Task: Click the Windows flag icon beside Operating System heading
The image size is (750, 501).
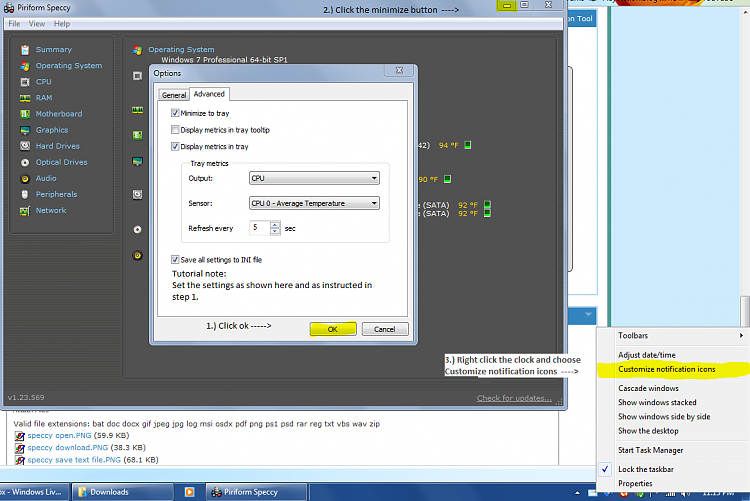Action: pyautogui.click(x=138, y=50)
